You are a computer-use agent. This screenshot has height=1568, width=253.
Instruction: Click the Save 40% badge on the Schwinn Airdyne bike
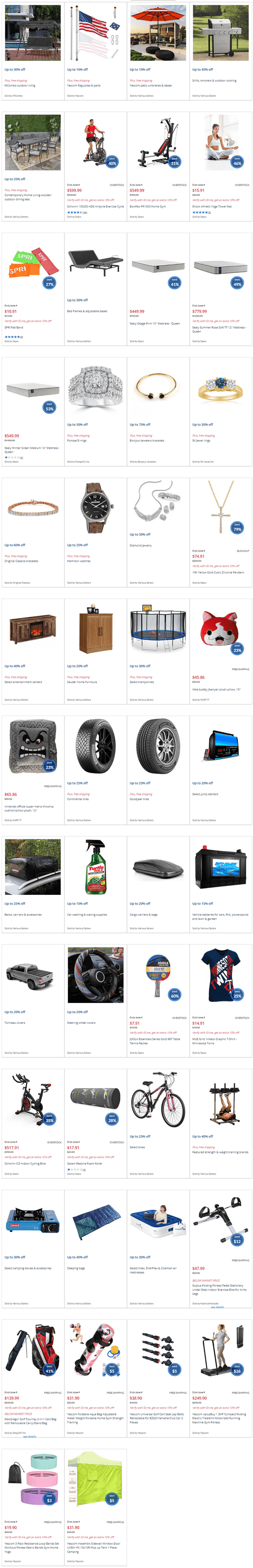coord(112,162)
